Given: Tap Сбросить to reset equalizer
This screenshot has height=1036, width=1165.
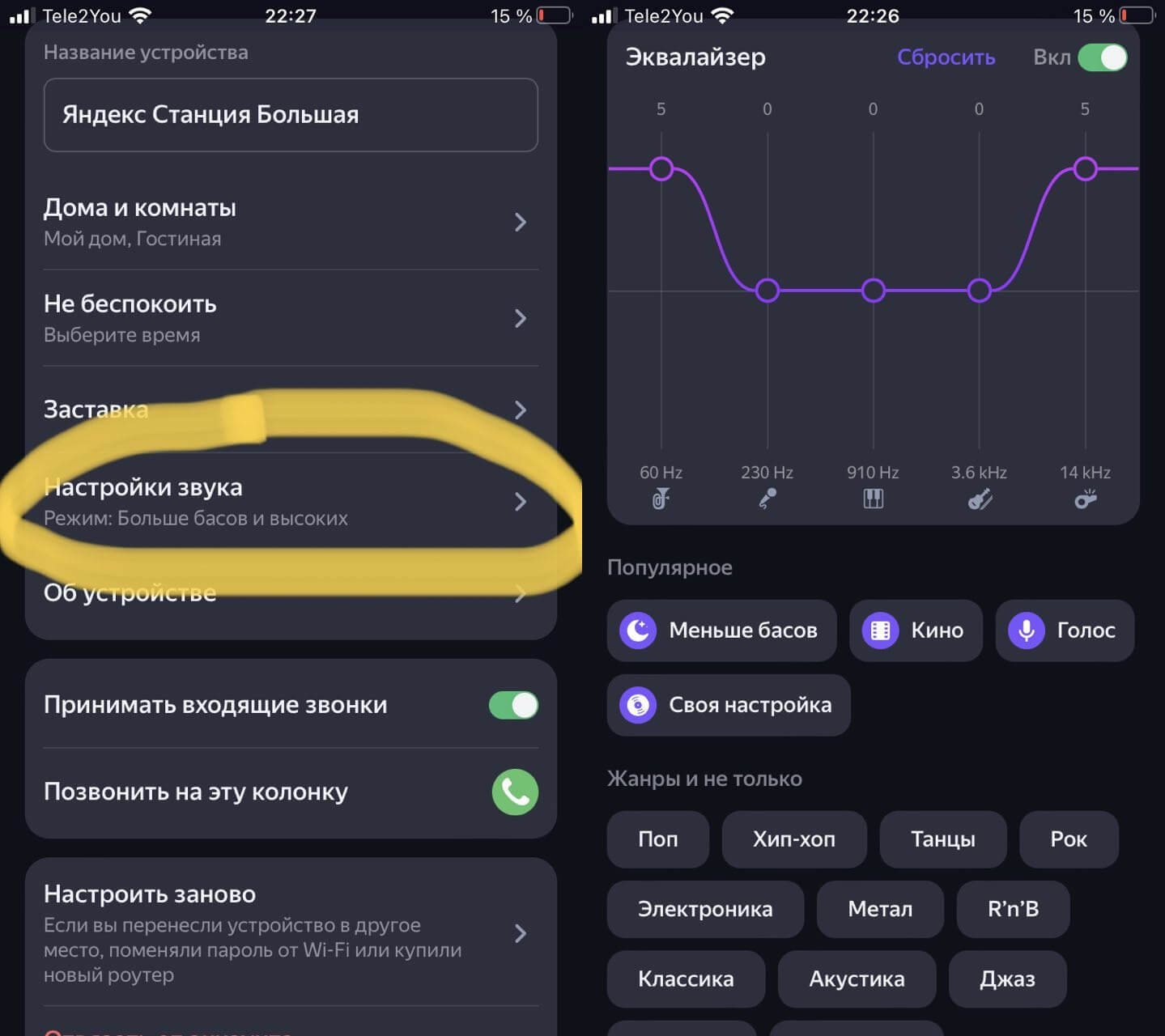Looking at the screenshot, I should click(x=946, y=57).
